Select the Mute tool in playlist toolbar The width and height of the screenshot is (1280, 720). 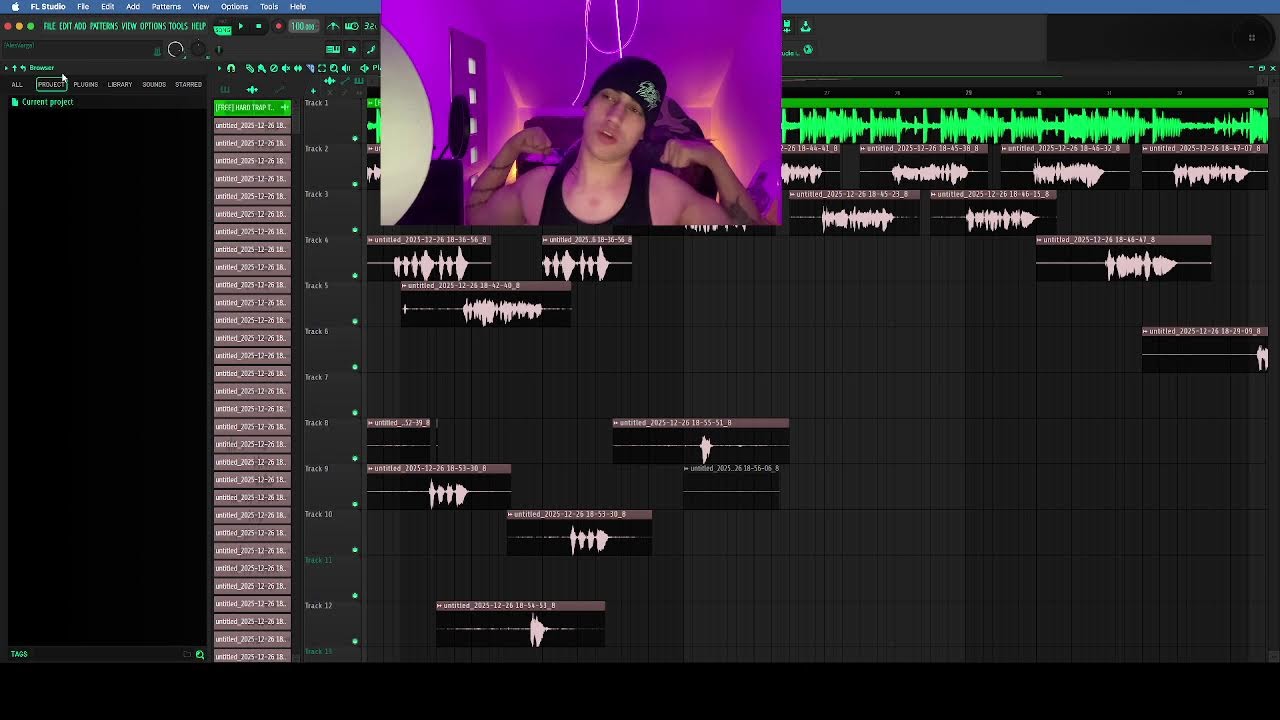point(286,68)
